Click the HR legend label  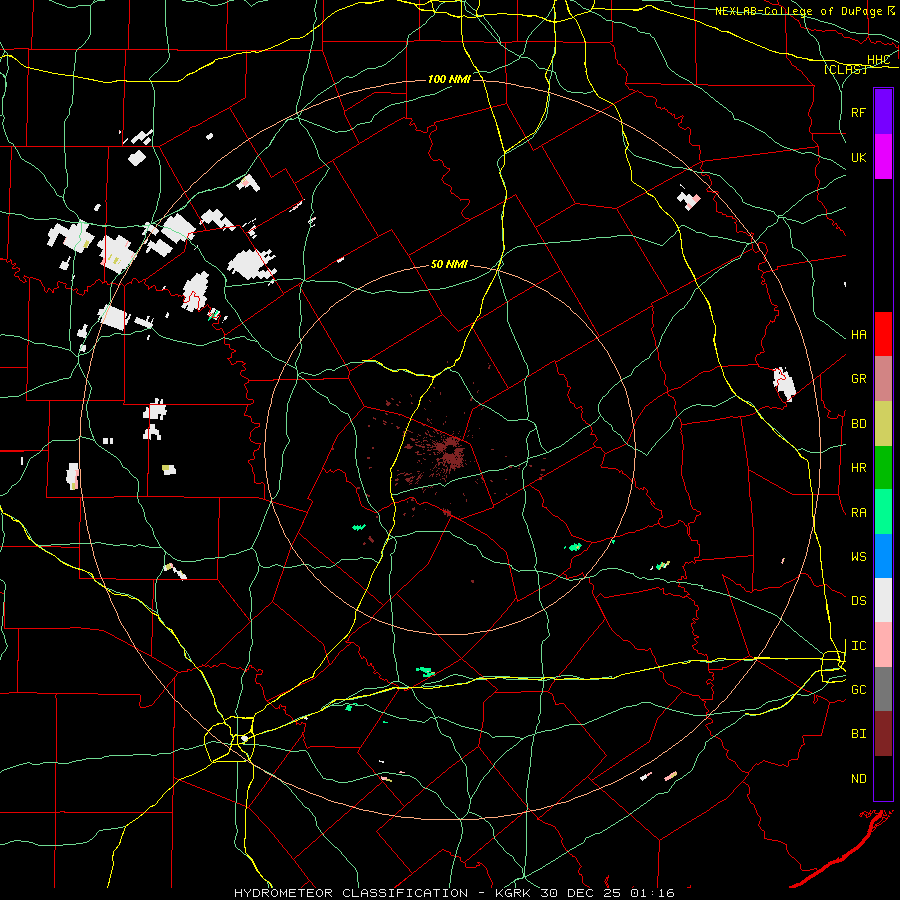coord(859,468)
